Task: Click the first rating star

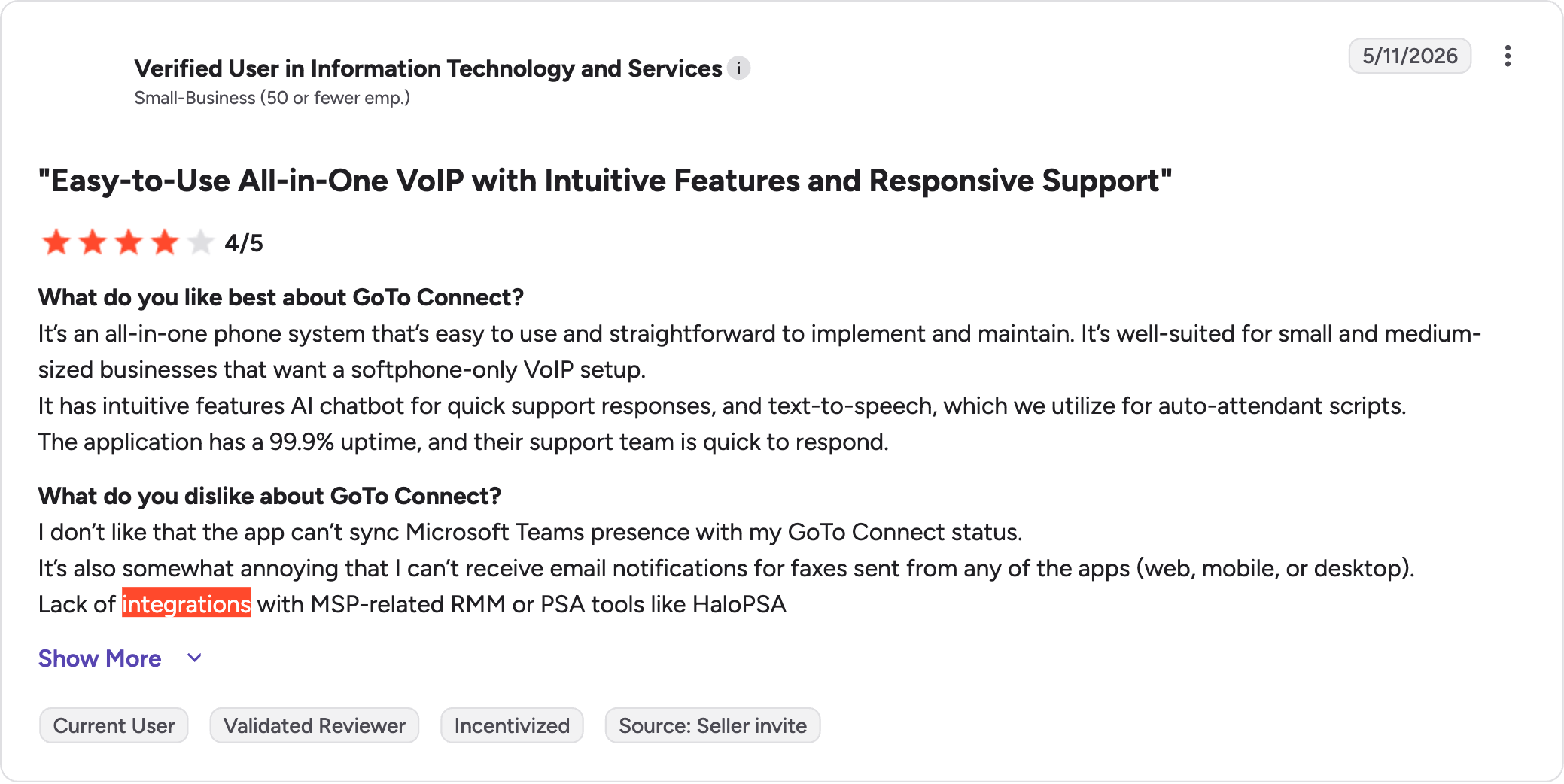Action: pos(56,242)
